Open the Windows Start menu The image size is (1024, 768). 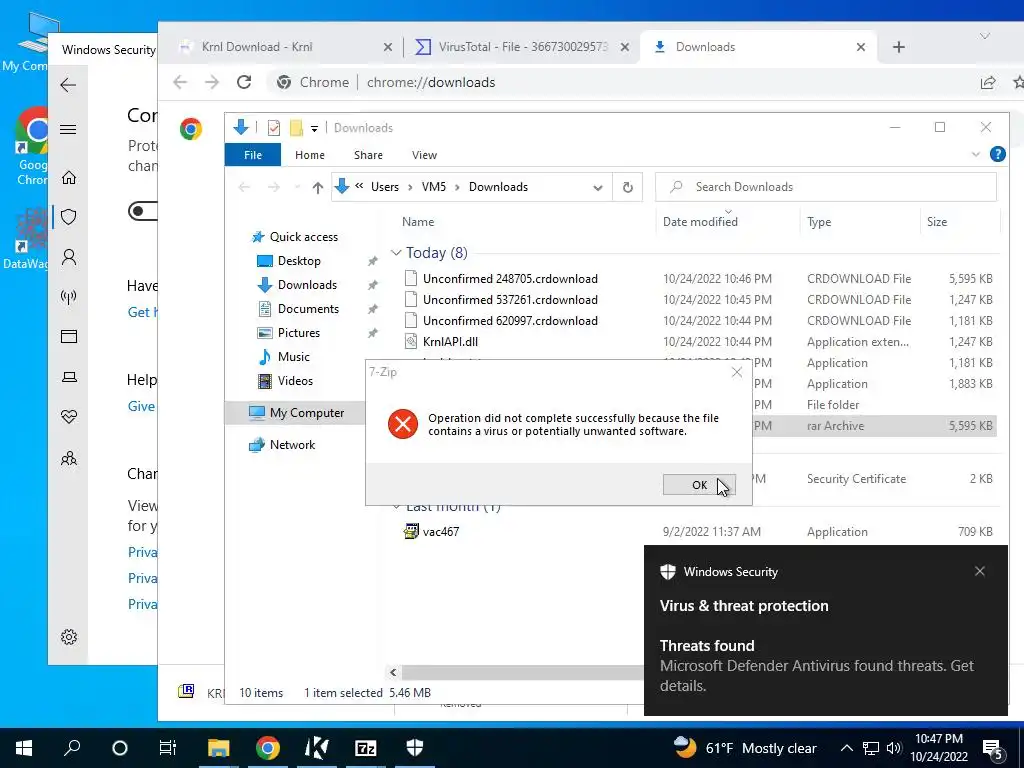(x=24, y=748)
